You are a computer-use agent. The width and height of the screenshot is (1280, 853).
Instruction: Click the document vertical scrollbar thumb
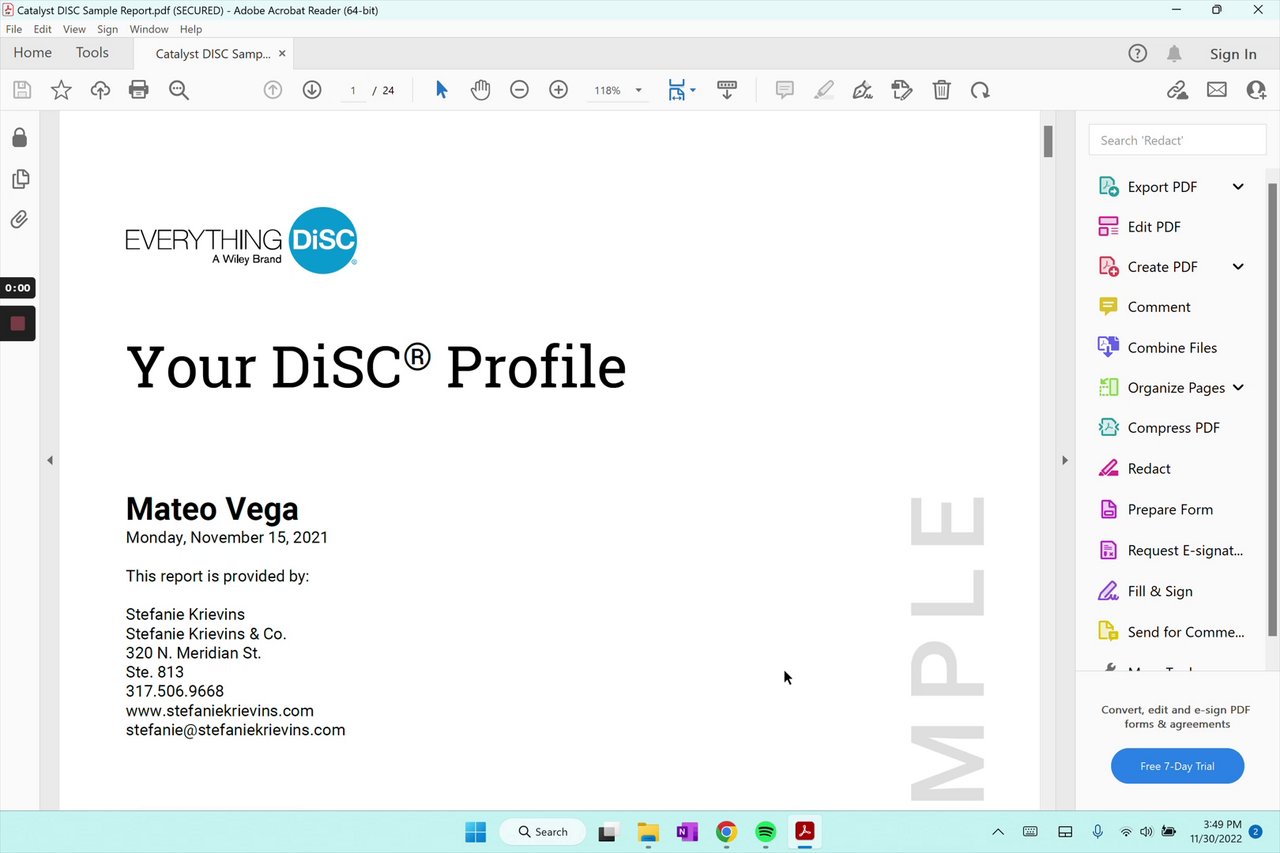[1048, 142]
